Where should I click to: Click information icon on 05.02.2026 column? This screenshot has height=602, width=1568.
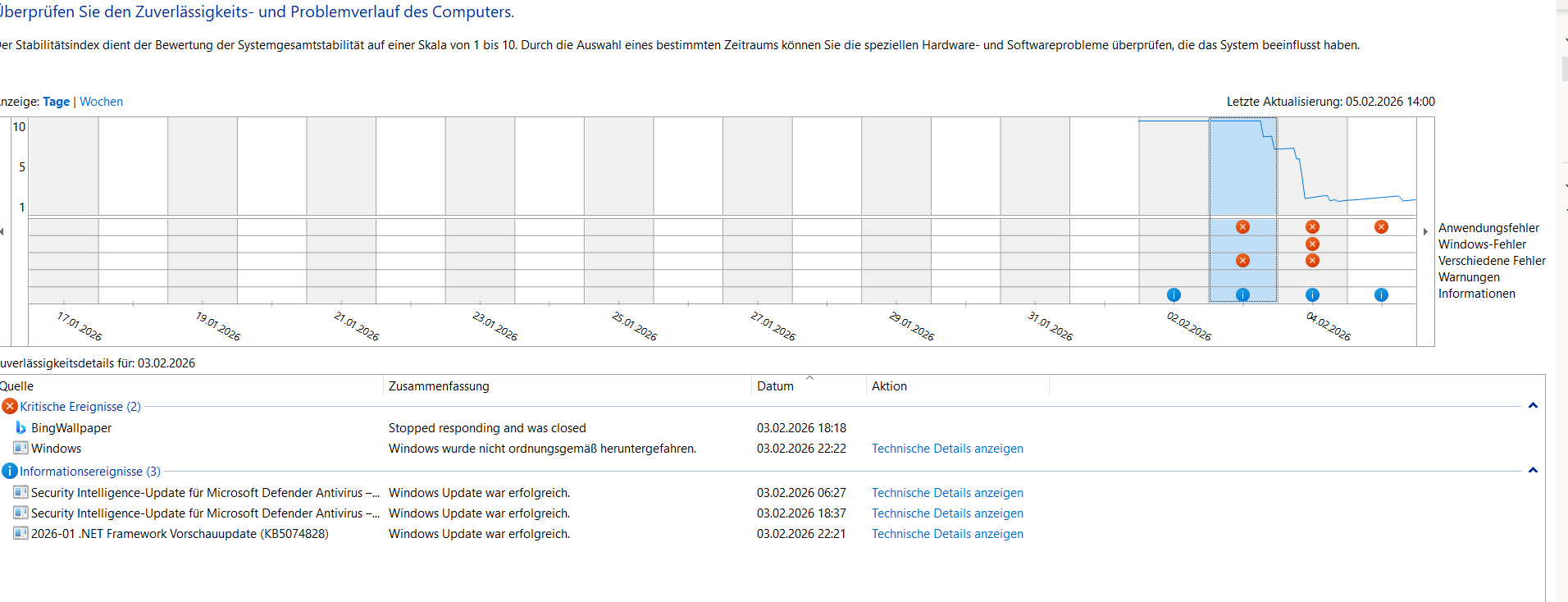point(1381,295)
